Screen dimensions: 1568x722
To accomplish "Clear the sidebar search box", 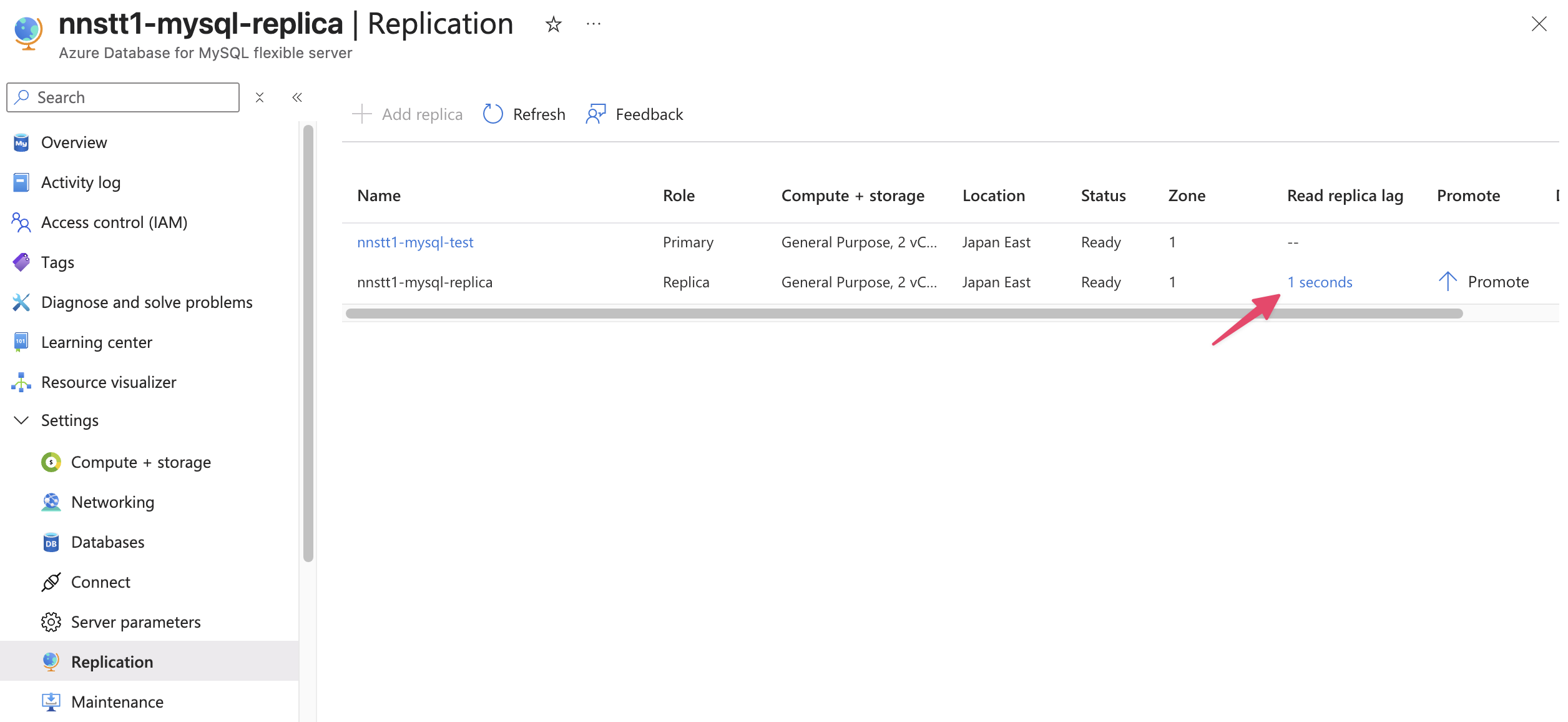I will click(x=260, y=97).
